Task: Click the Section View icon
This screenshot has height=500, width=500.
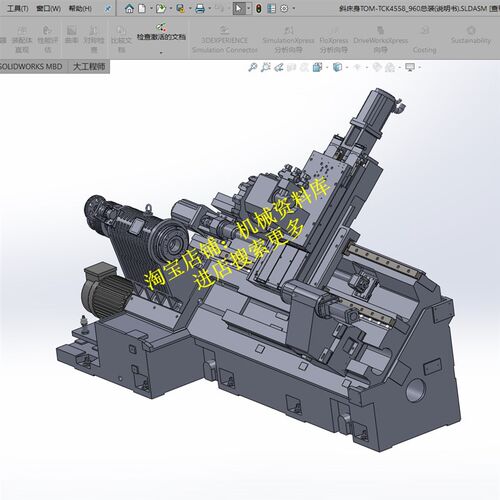Action: (291, 67)
